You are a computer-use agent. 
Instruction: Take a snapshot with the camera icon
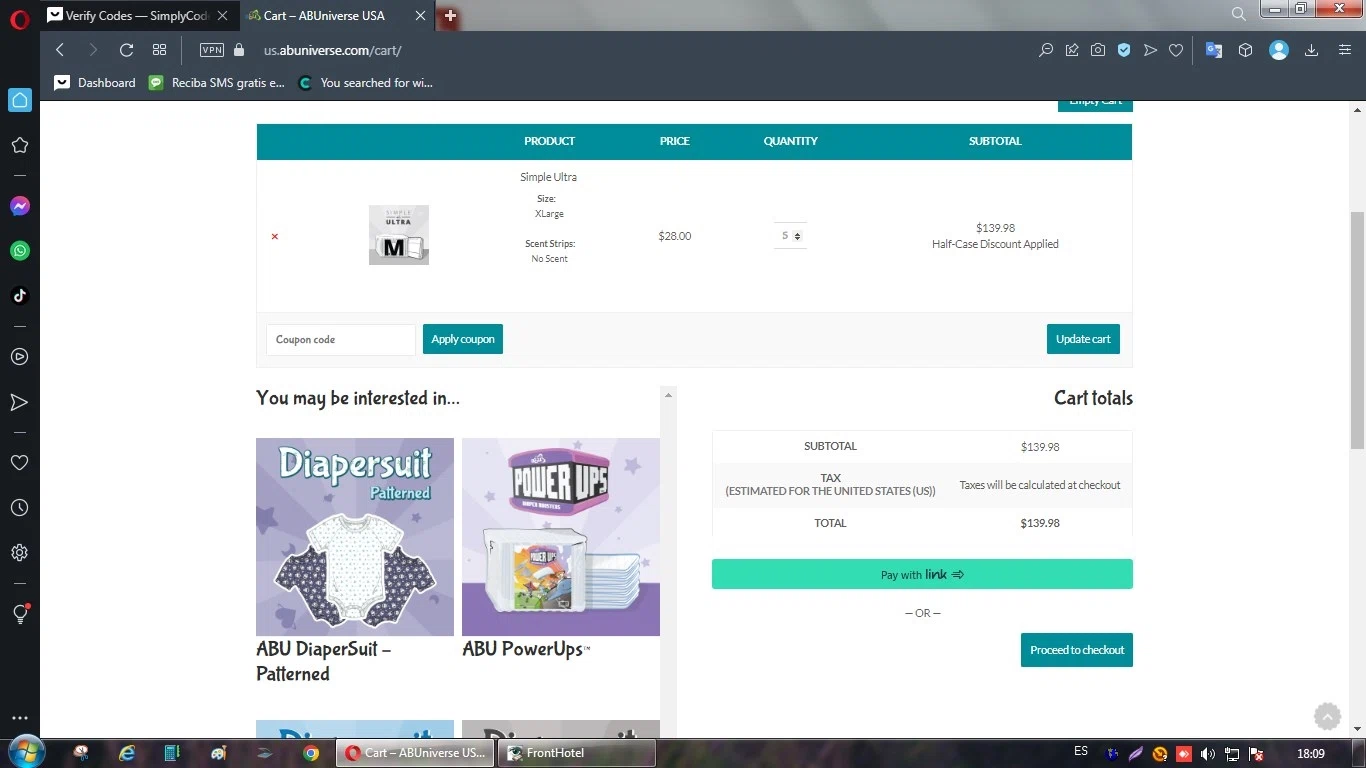[x=1098, y=50]
